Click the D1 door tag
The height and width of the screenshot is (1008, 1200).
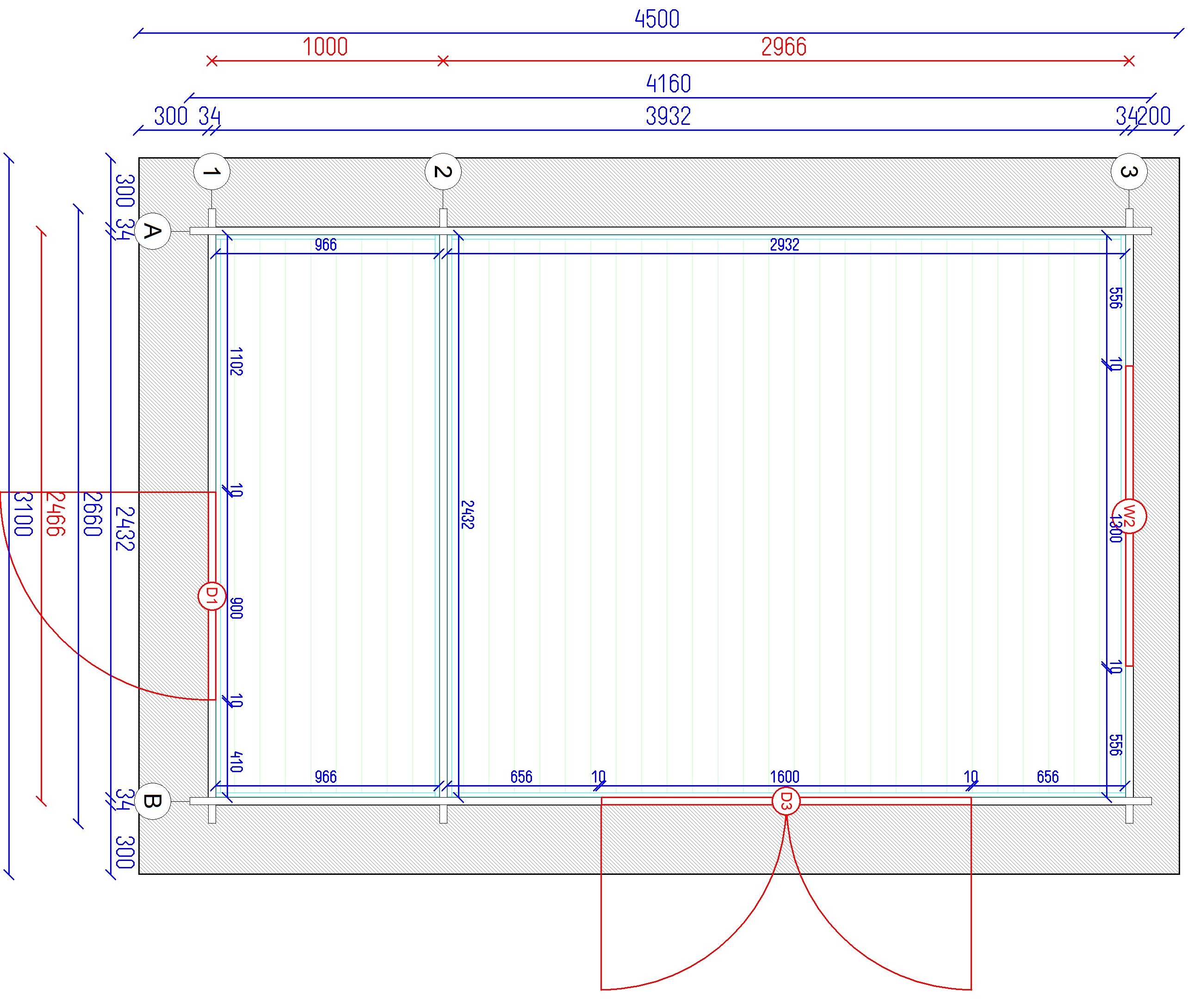[x=211, y=596]
